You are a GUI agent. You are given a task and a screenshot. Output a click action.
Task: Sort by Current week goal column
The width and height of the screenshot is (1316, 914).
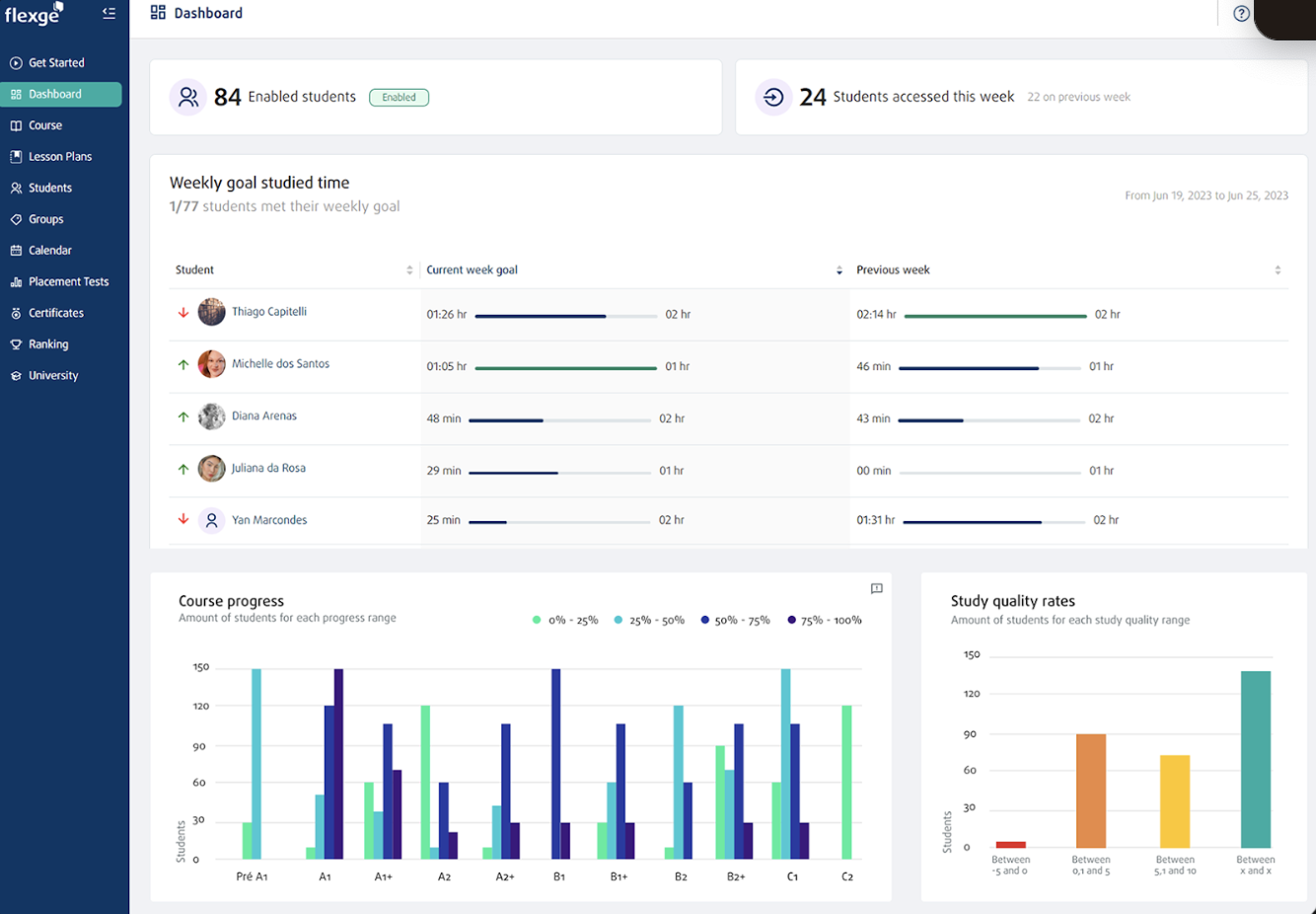coord(840,270)
